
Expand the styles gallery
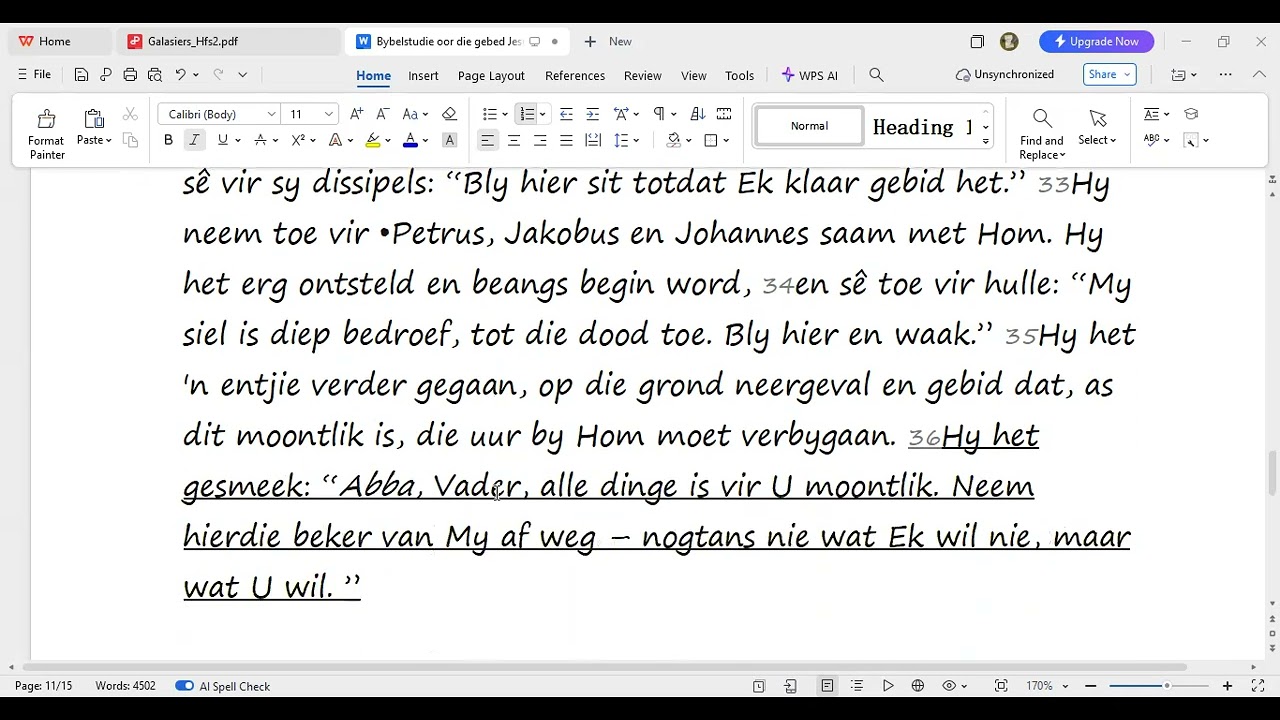click(x=985, y=141)
